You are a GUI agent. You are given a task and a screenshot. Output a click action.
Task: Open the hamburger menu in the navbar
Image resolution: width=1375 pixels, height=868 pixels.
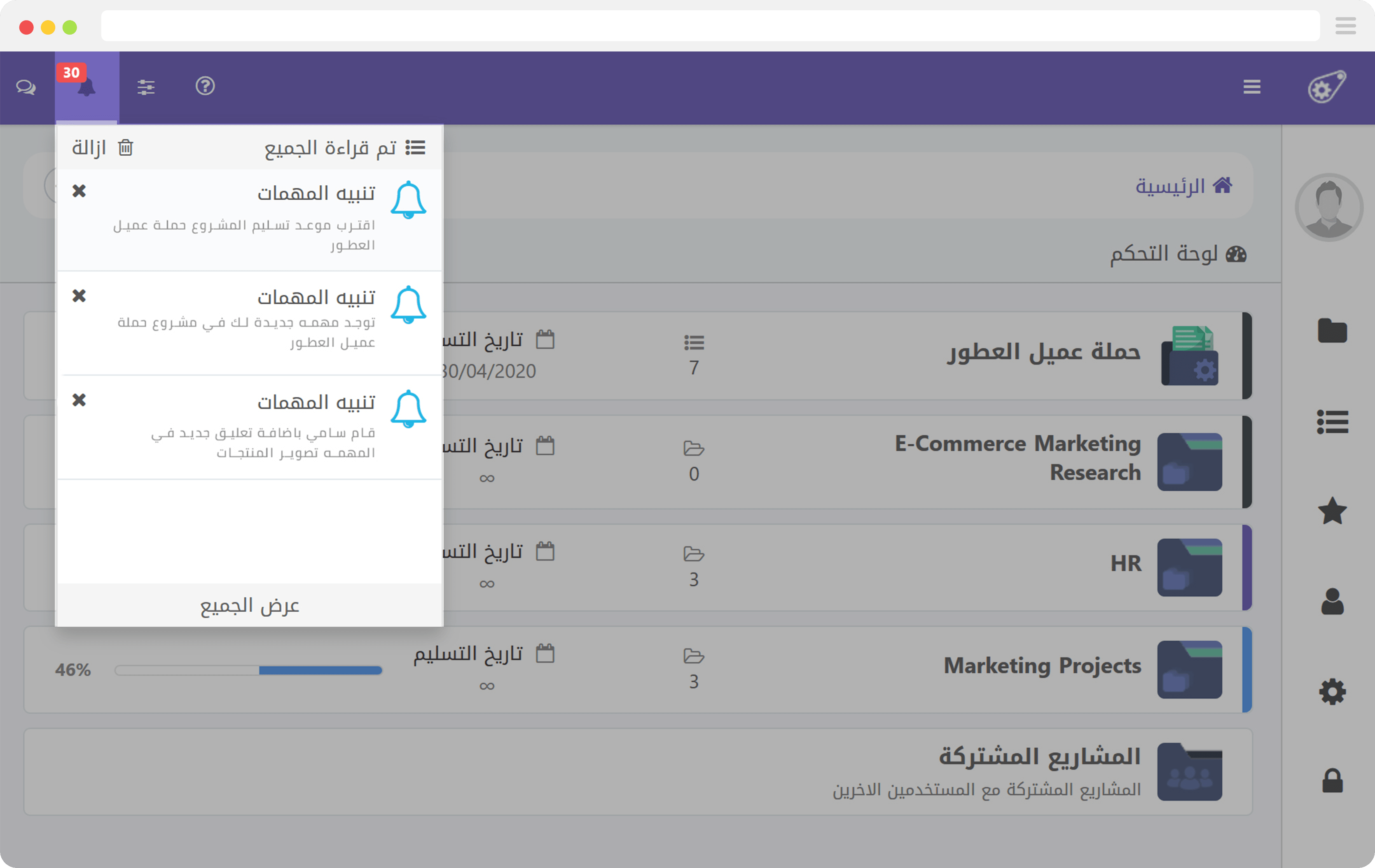pos(1252,87)
